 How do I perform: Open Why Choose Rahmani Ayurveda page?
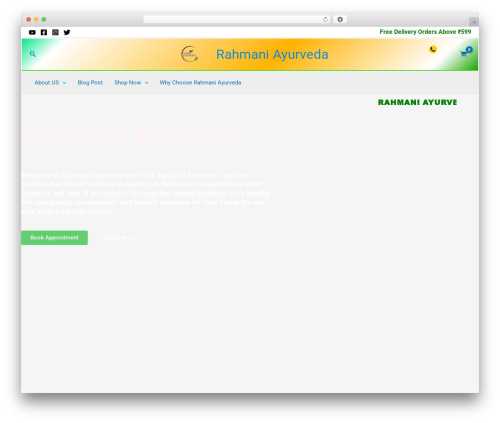pyautogui.click(x=200, y=82)
